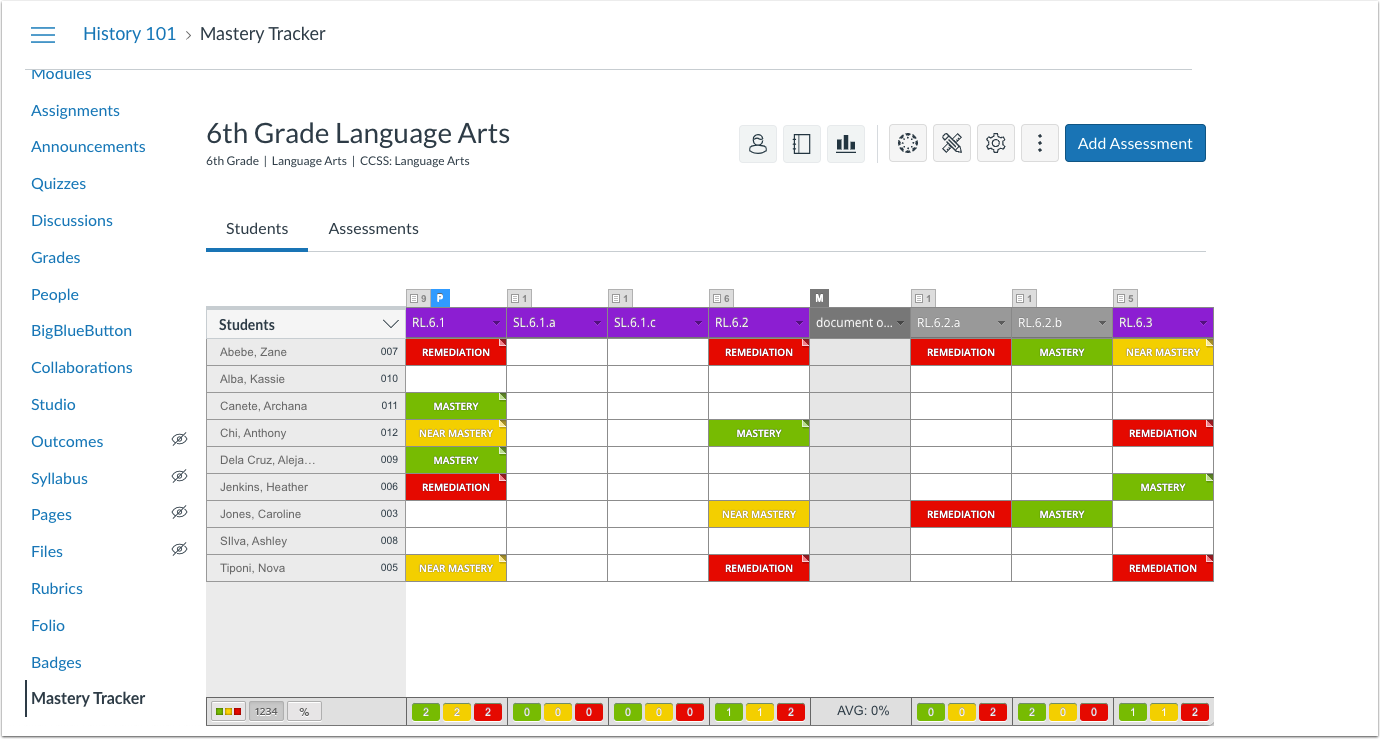1380x739 pixels.
Task: Open the bar chart statistics icon
Action: (846, 143)
